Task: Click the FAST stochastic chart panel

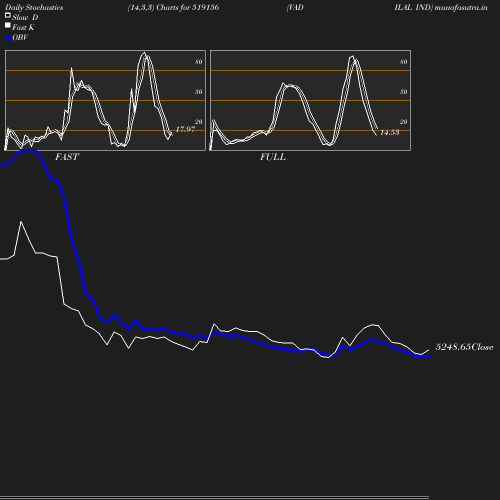Action: point(105,100)
